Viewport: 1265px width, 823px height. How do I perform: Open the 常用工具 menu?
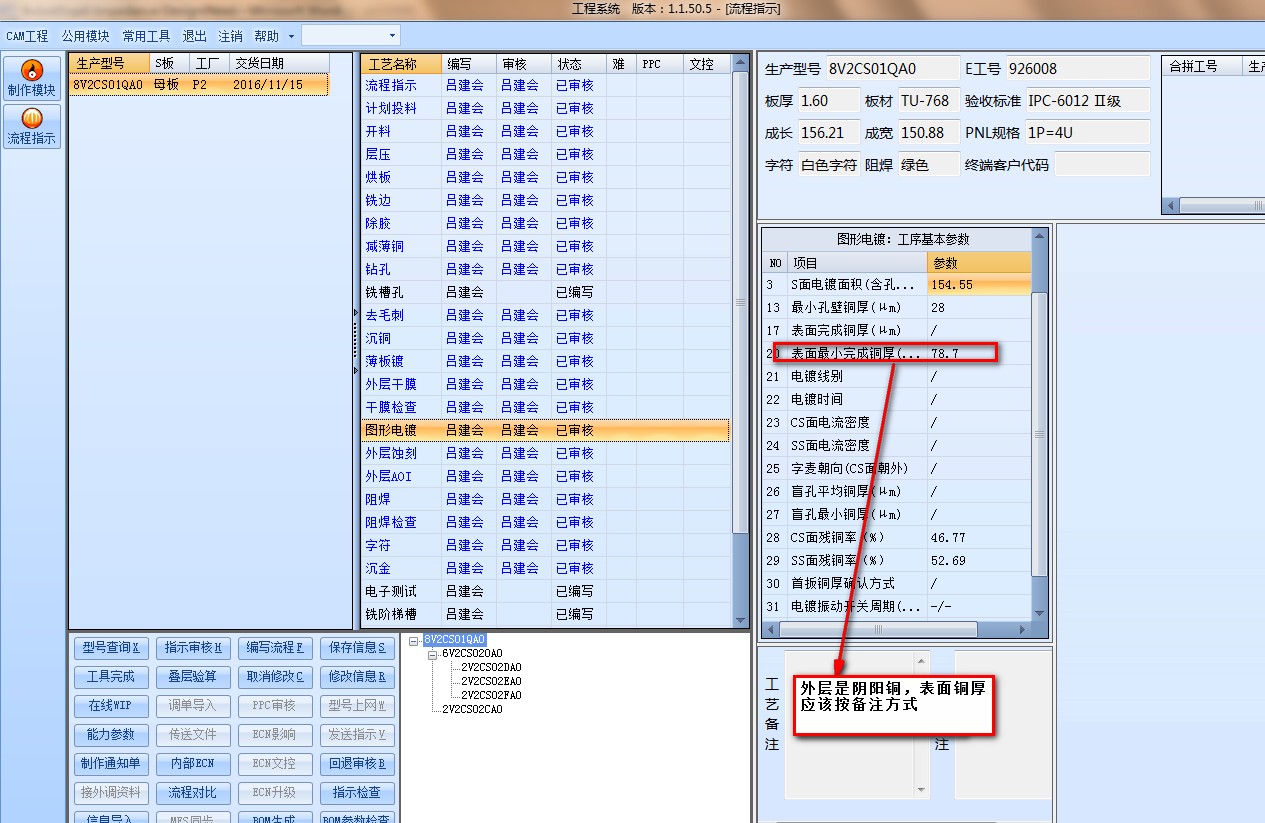[x=146, y=36]
